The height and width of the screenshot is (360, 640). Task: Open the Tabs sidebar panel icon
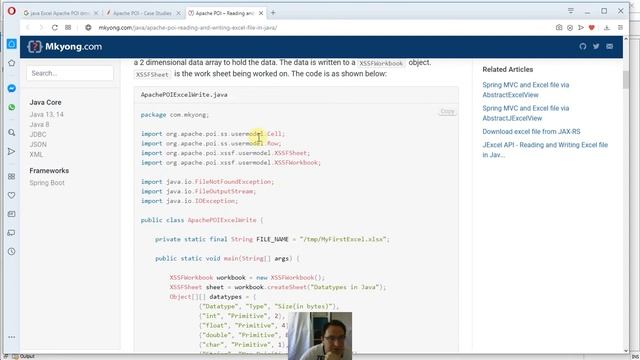[x=12, y=233]
